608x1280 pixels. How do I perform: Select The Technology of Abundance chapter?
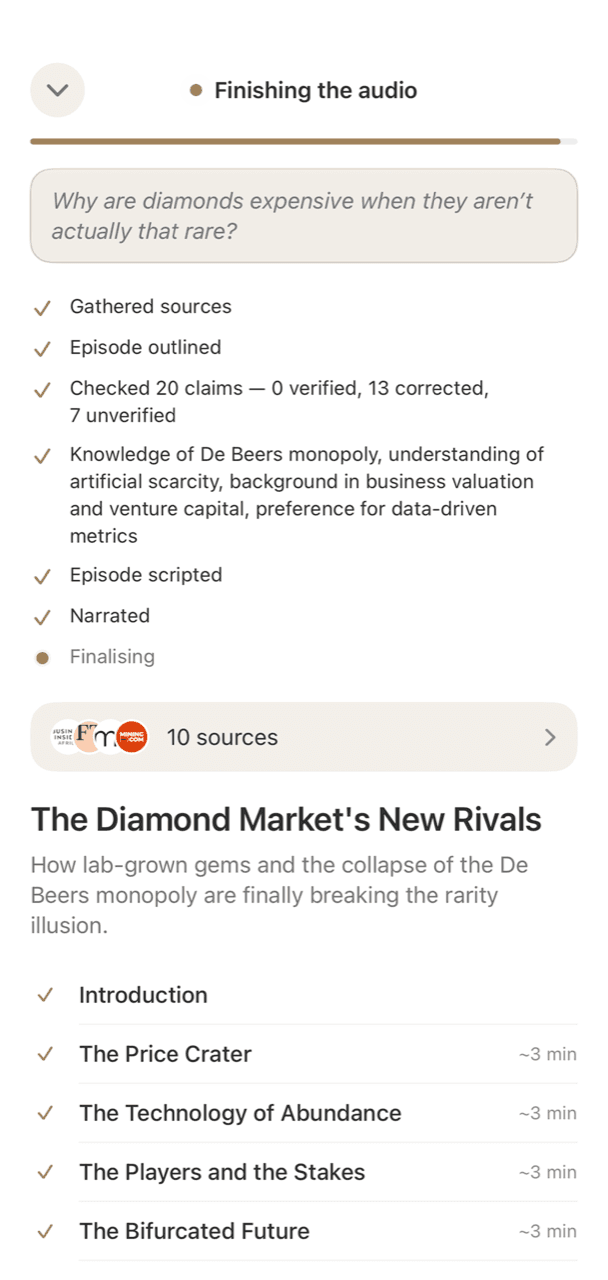click(x=304, y=1113)
